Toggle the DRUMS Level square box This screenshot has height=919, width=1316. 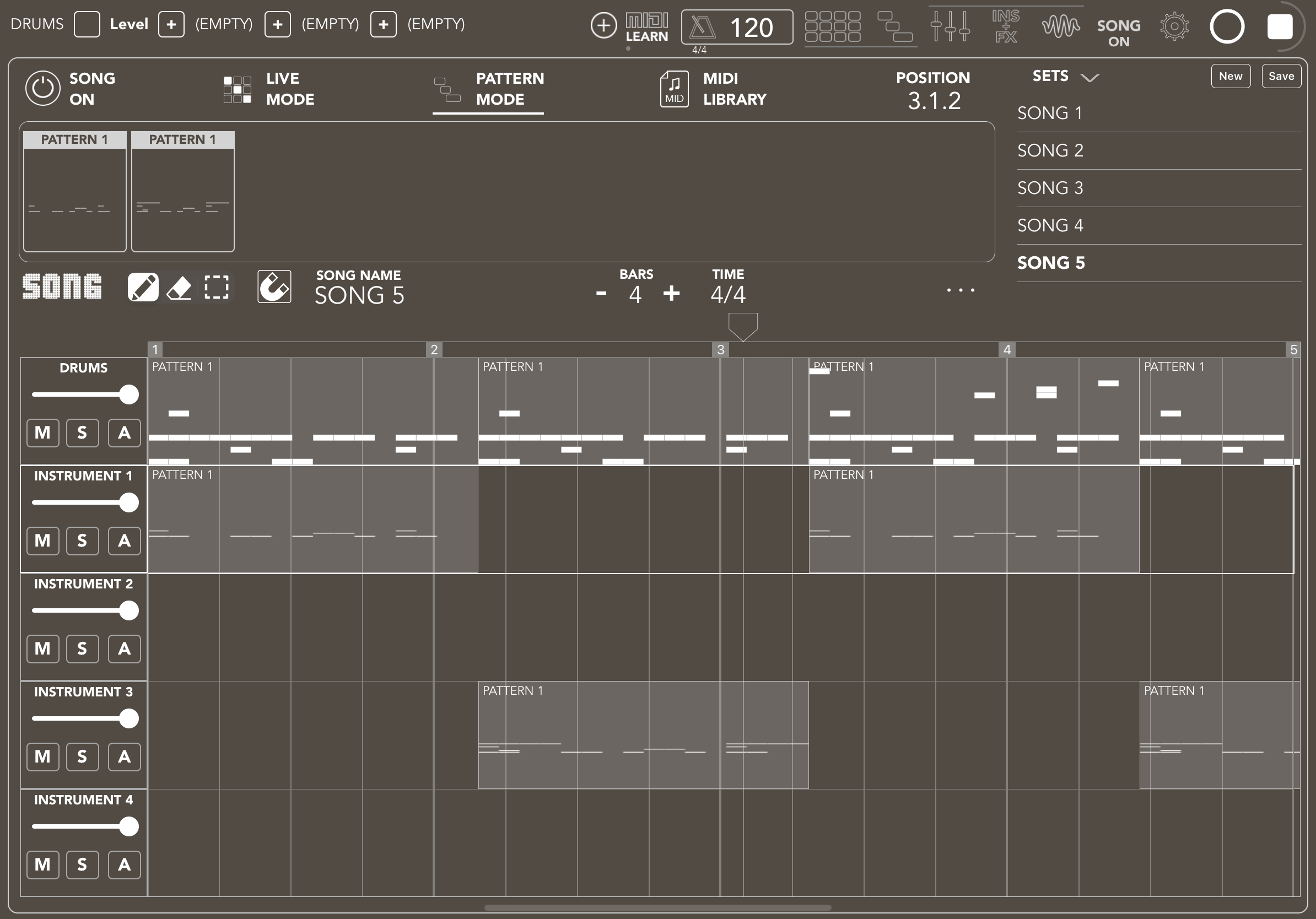pos(87,25)
